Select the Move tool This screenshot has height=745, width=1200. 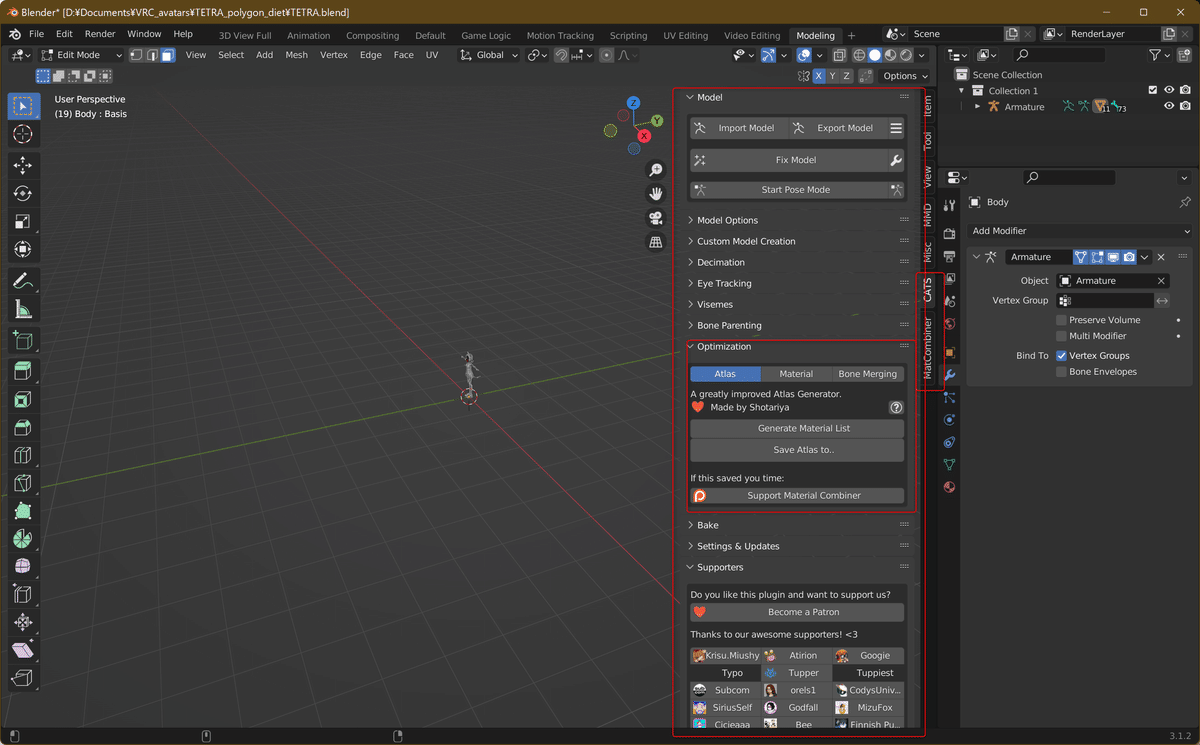(x=23, y=165)
